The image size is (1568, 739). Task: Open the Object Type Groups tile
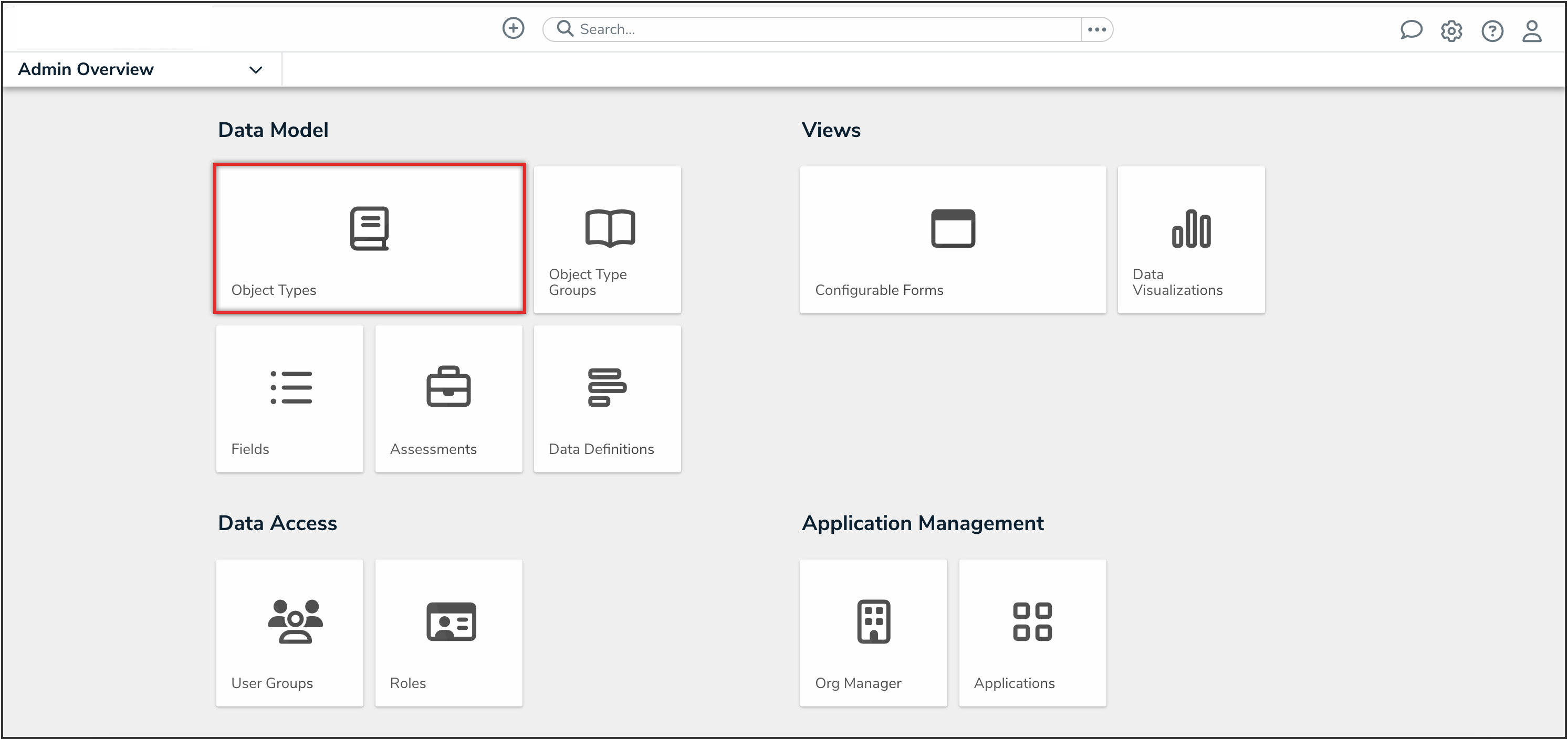click(x=607, y=240)
